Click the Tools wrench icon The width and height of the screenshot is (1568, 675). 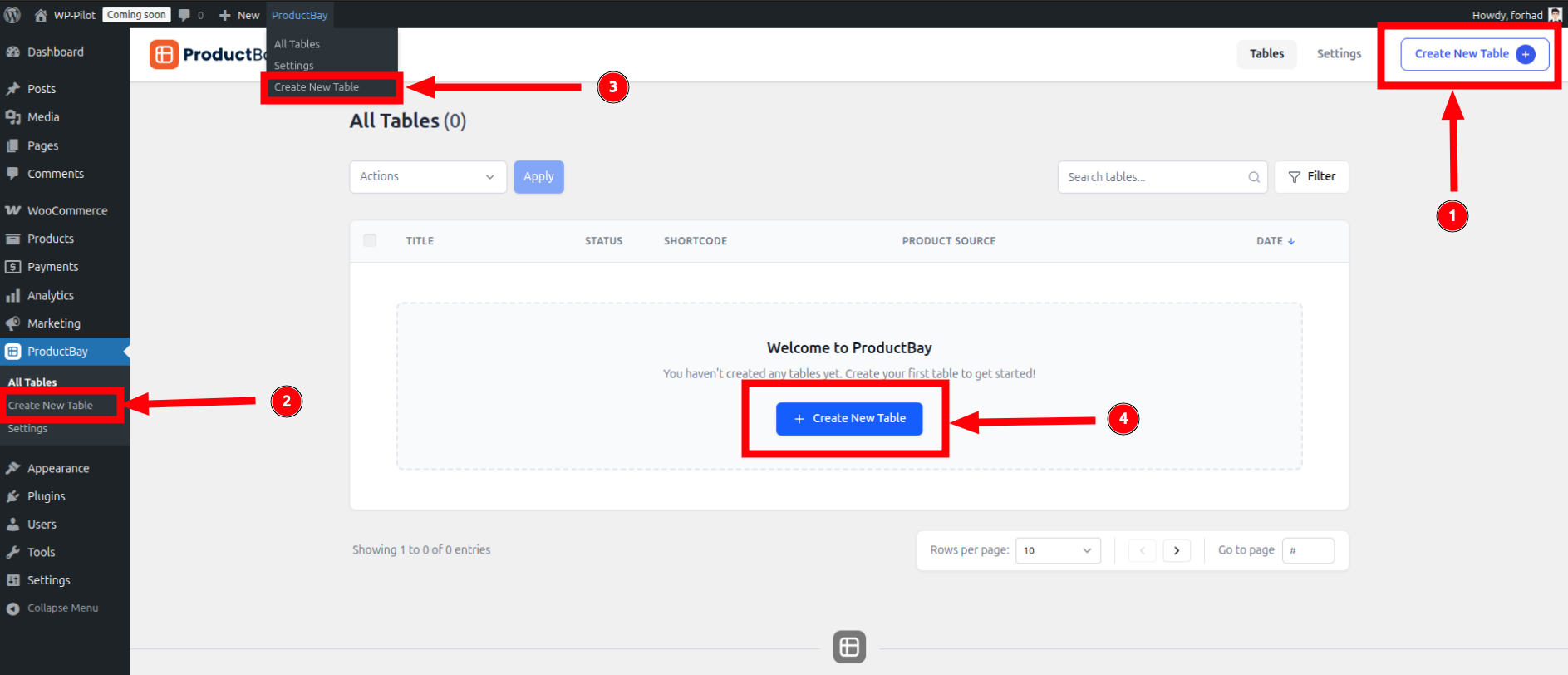pos(13,552)
